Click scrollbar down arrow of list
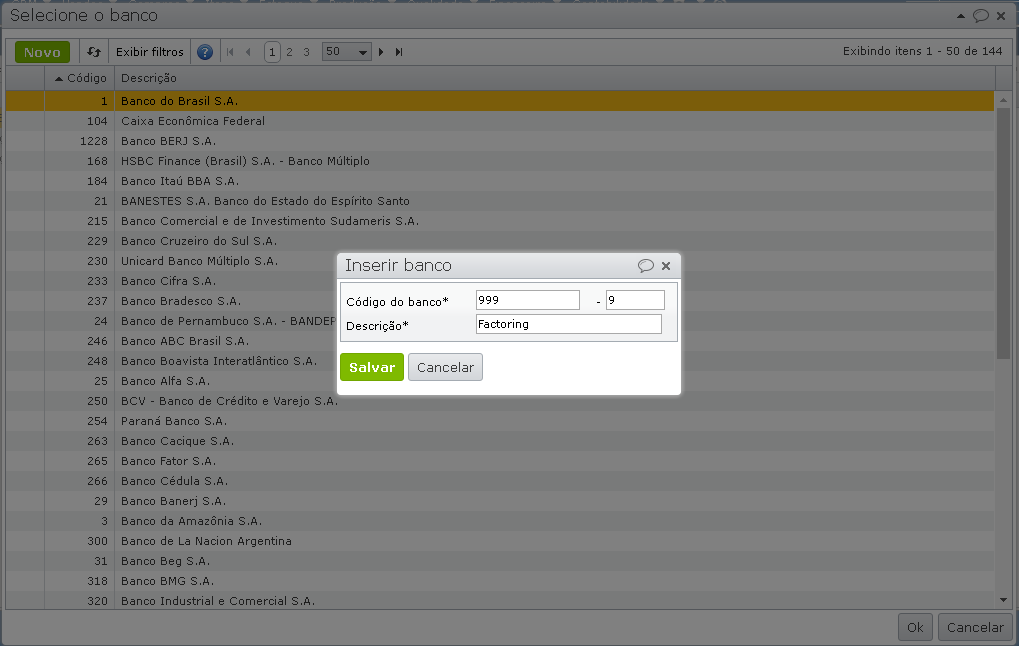The width and height of the screenshot is (1019, 646). point(1003,600)
